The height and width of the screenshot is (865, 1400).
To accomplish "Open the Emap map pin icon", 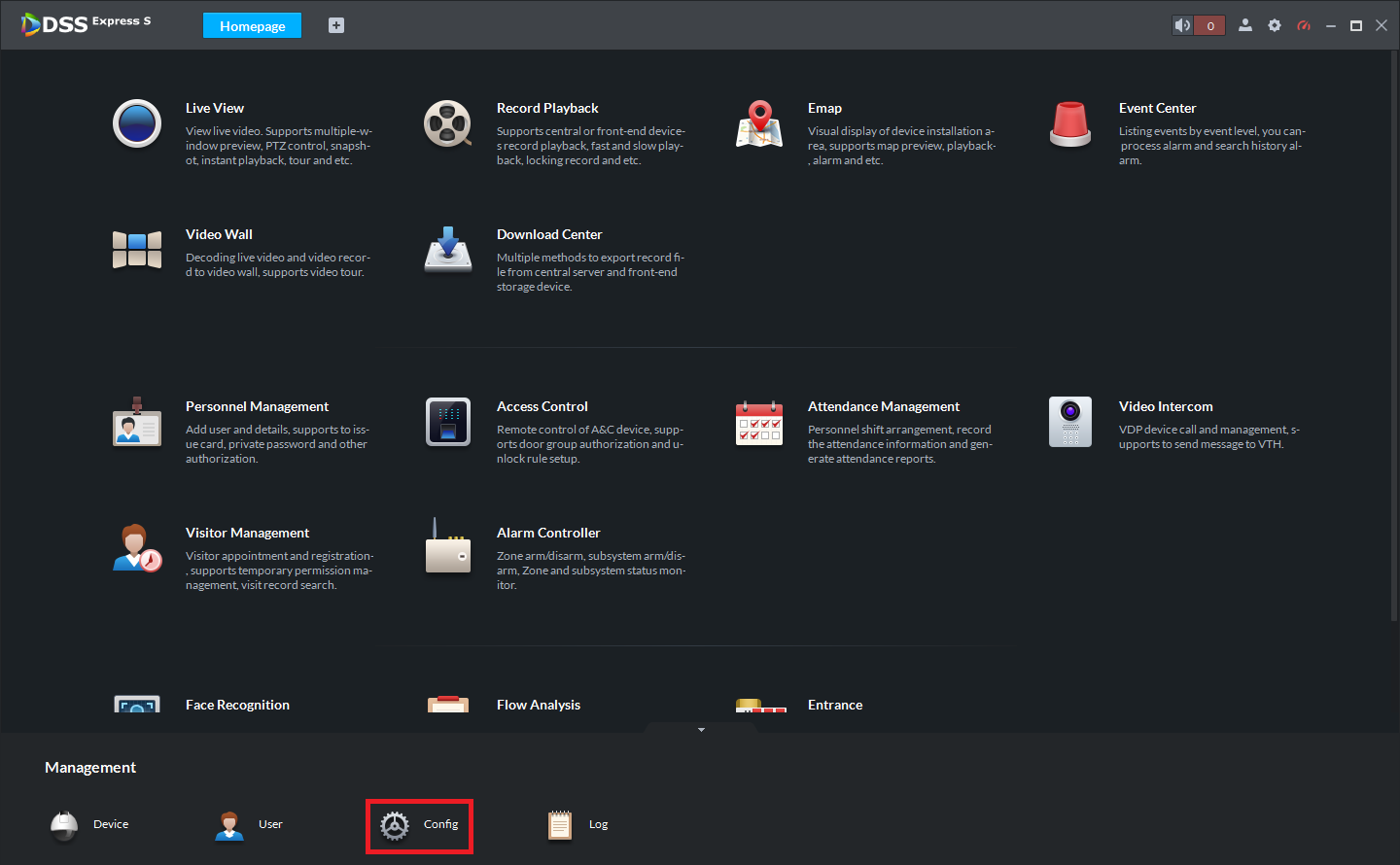I will (759, 123).
